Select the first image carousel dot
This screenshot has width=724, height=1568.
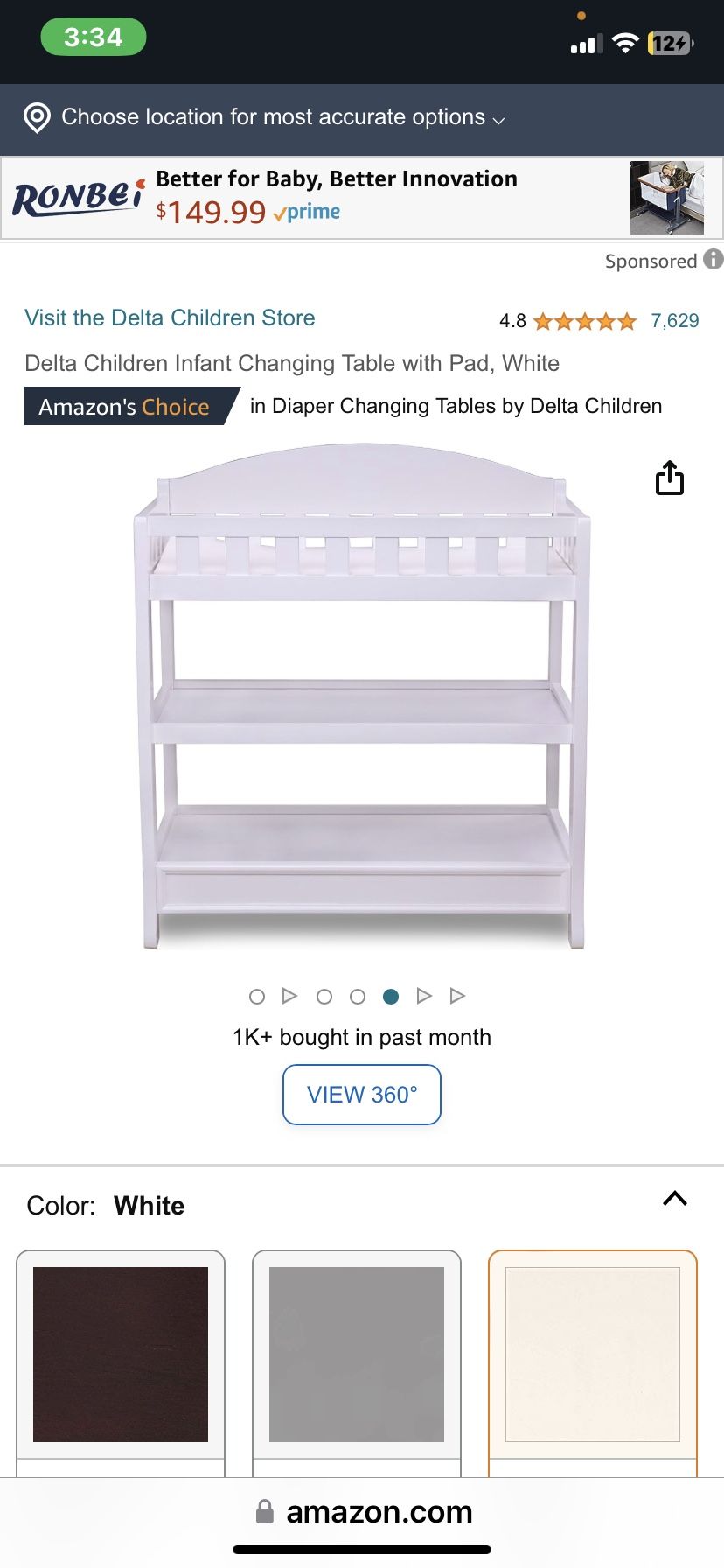[x=257, y=997]
